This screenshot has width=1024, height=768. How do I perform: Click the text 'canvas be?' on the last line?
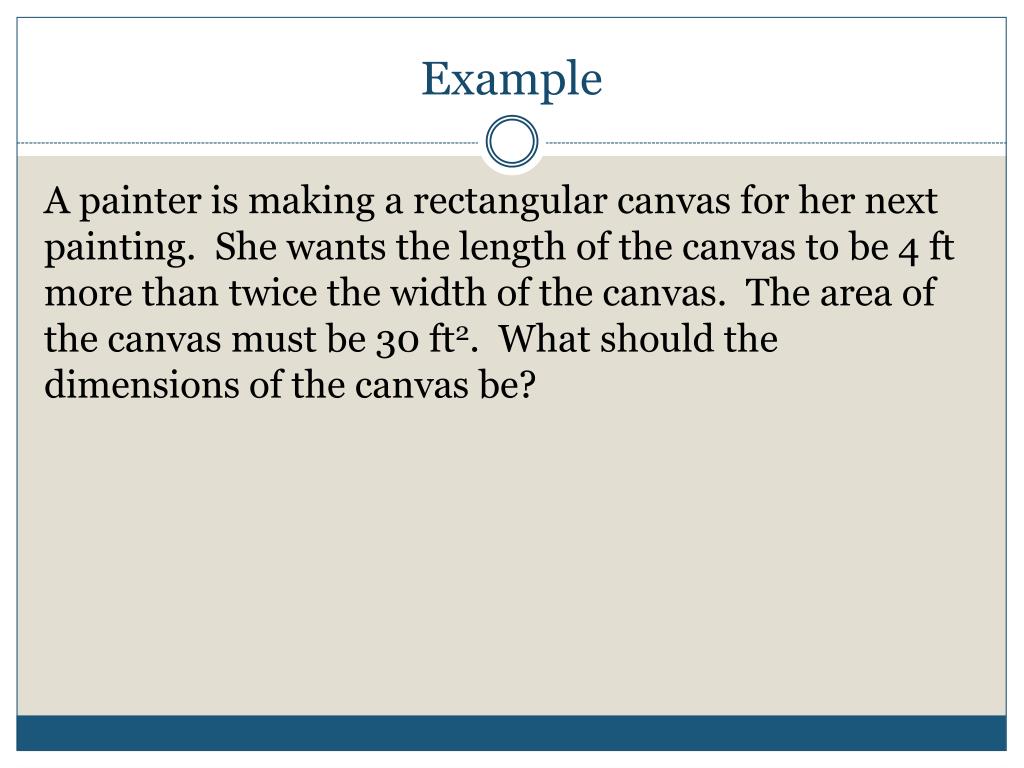click(445, 385)
